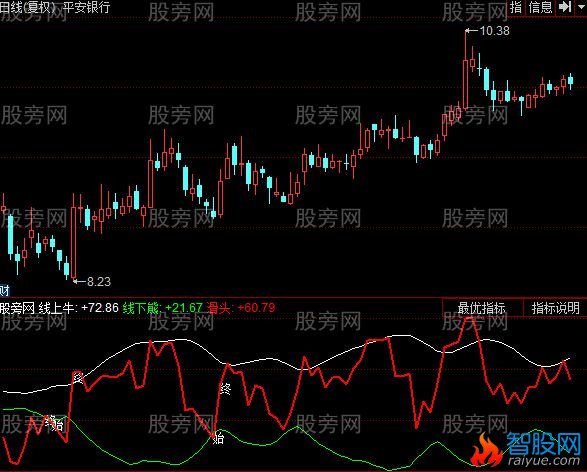
Task: Click the 终 marker near the middle indicator
Action: (x=225, y=389)
